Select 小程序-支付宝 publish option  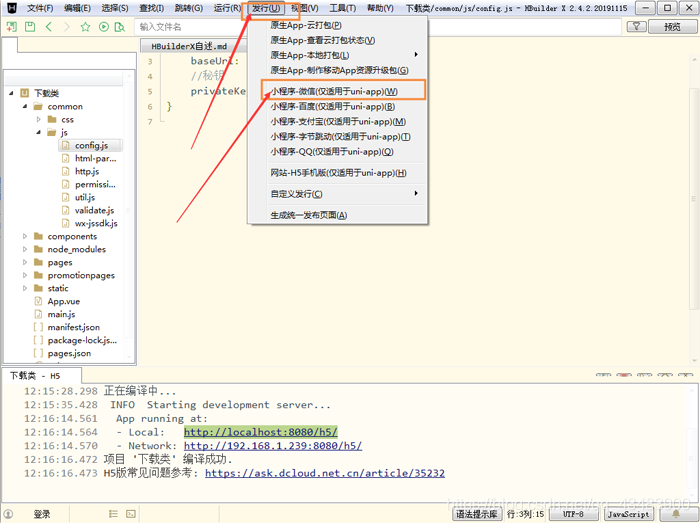click(x=338, y=122)
